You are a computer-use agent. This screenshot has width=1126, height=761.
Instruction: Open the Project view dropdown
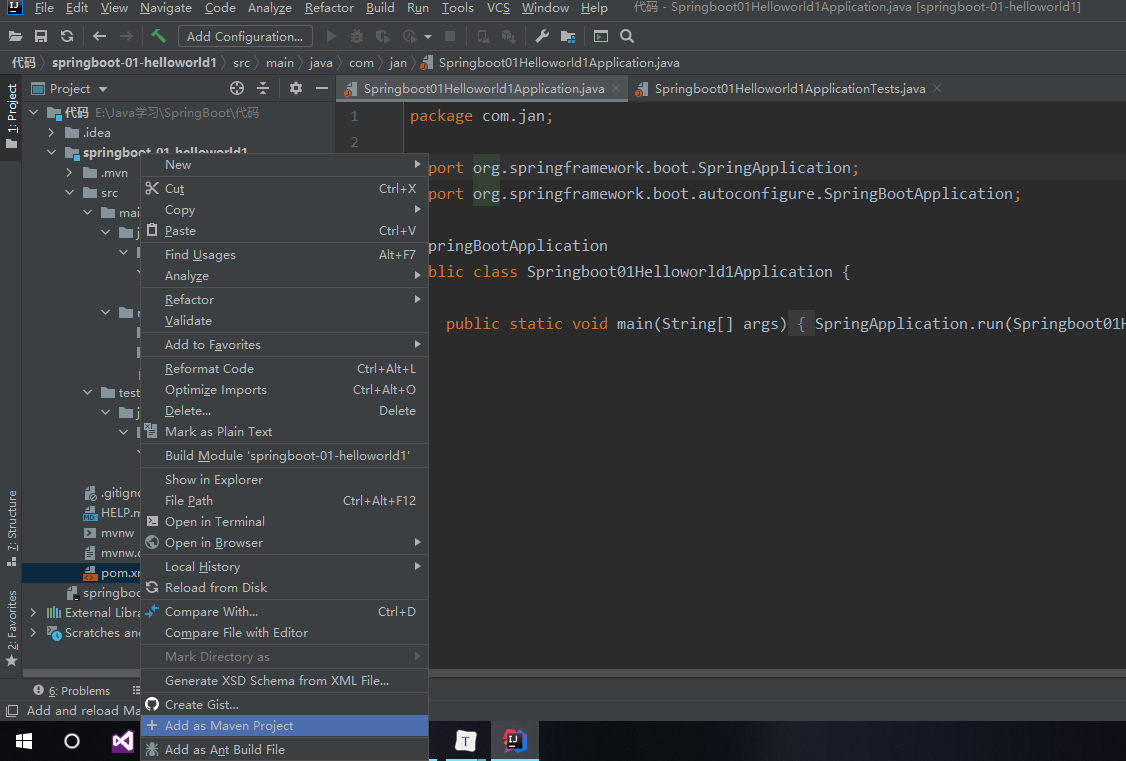[x=103, y=89]
